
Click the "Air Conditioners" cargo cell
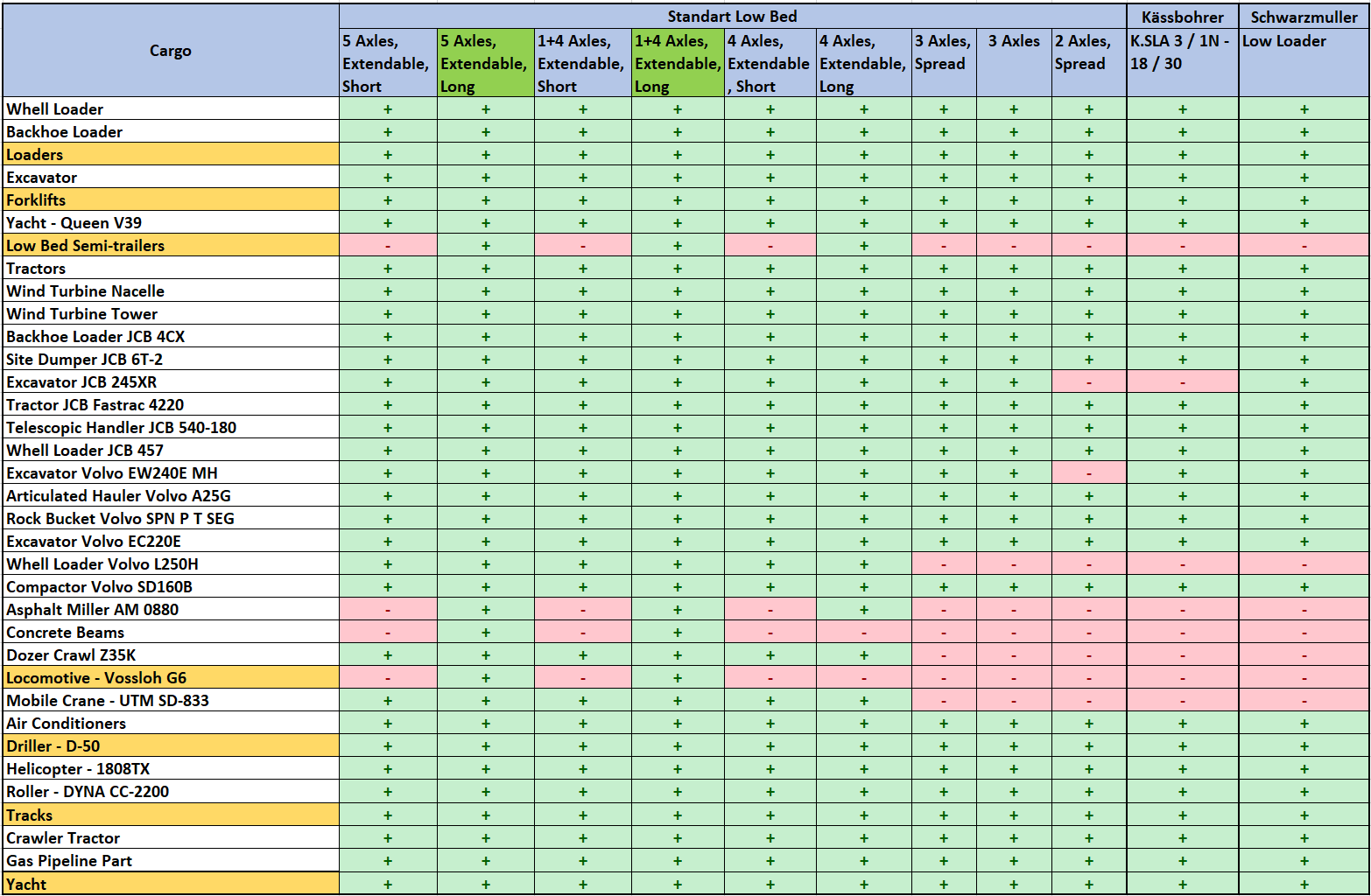(171, 724)
